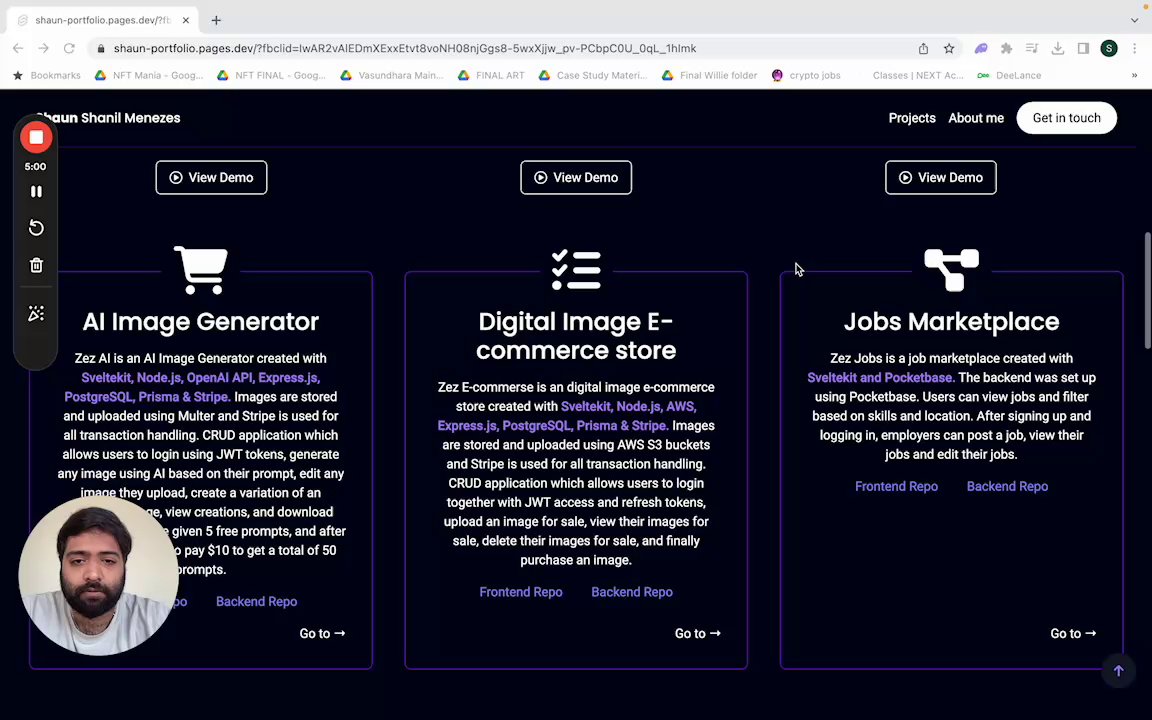1152x720 pixels.
Task: Restart the recording using the rewind icon
Action: tap(36, 228)
